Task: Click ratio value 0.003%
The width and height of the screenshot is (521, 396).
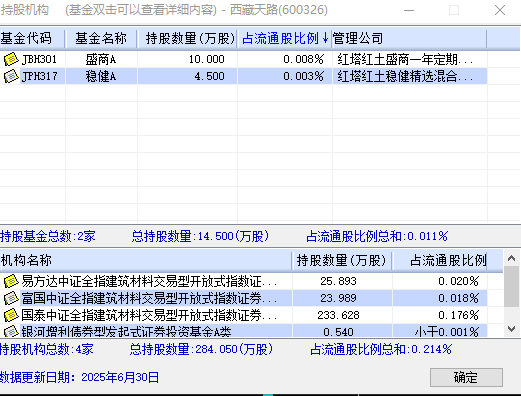Action: [x=303, y=76]
